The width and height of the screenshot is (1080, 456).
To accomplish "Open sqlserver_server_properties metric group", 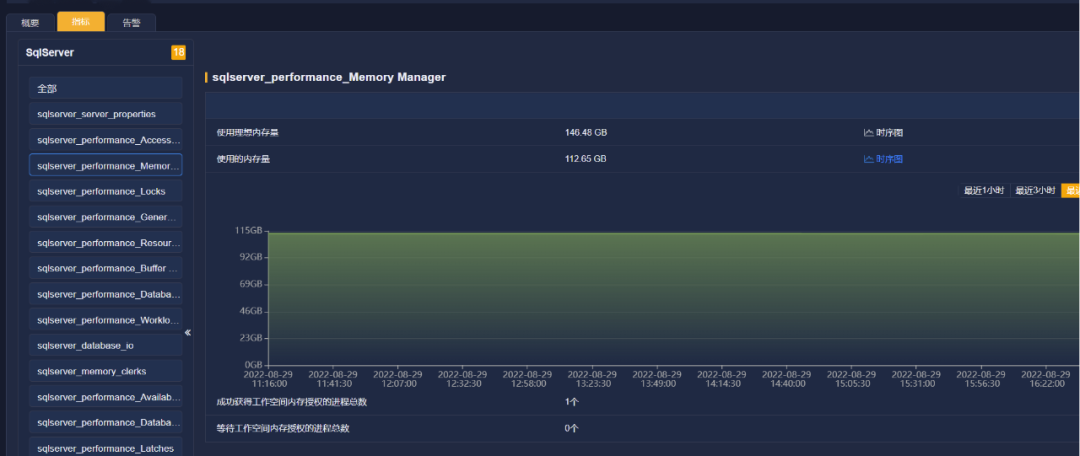I will [x=106, y=114].
